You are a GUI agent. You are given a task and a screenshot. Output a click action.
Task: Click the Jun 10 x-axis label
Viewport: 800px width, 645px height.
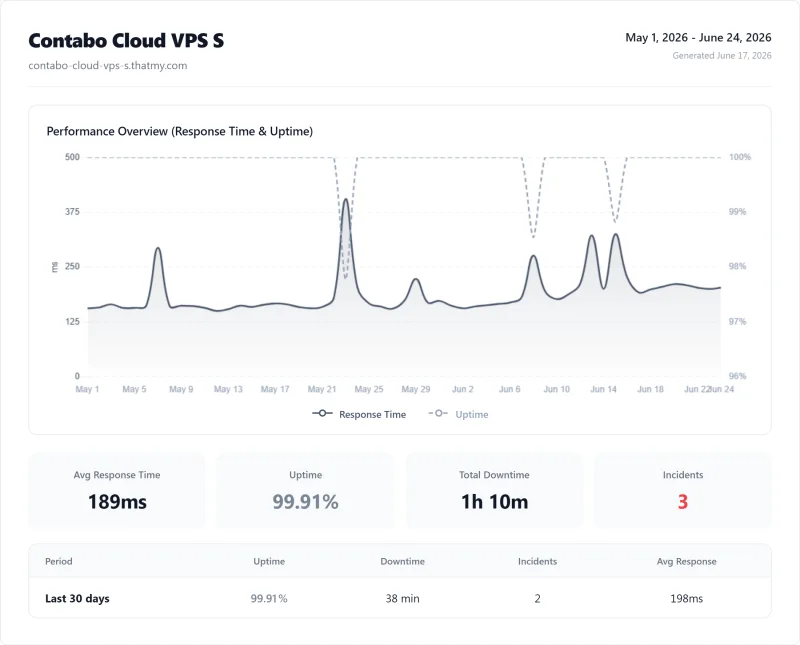pyautogui.click(x=557, y=389)
